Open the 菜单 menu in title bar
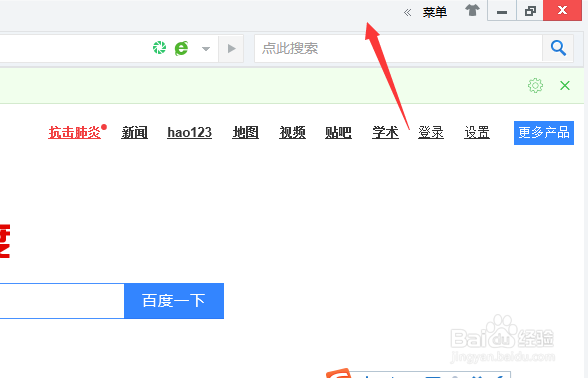 click(435, 12)
